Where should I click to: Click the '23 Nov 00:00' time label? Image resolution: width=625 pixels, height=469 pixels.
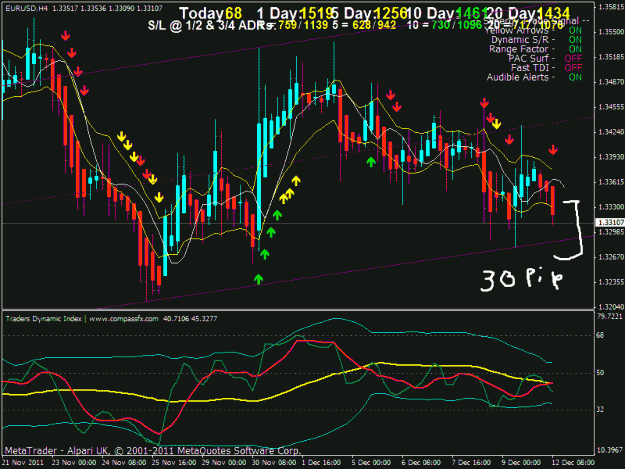coord(74,462)
